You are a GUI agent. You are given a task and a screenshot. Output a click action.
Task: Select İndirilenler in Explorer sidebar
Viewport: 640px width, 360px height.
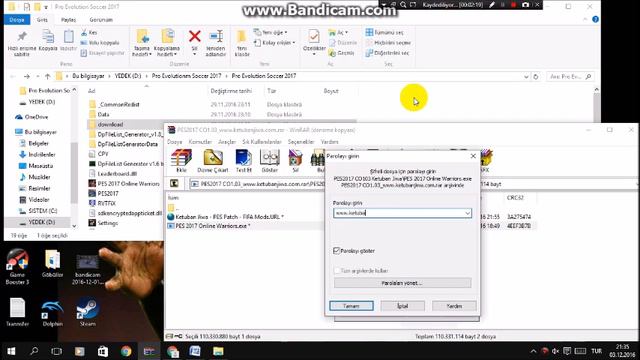click(37, 155)
